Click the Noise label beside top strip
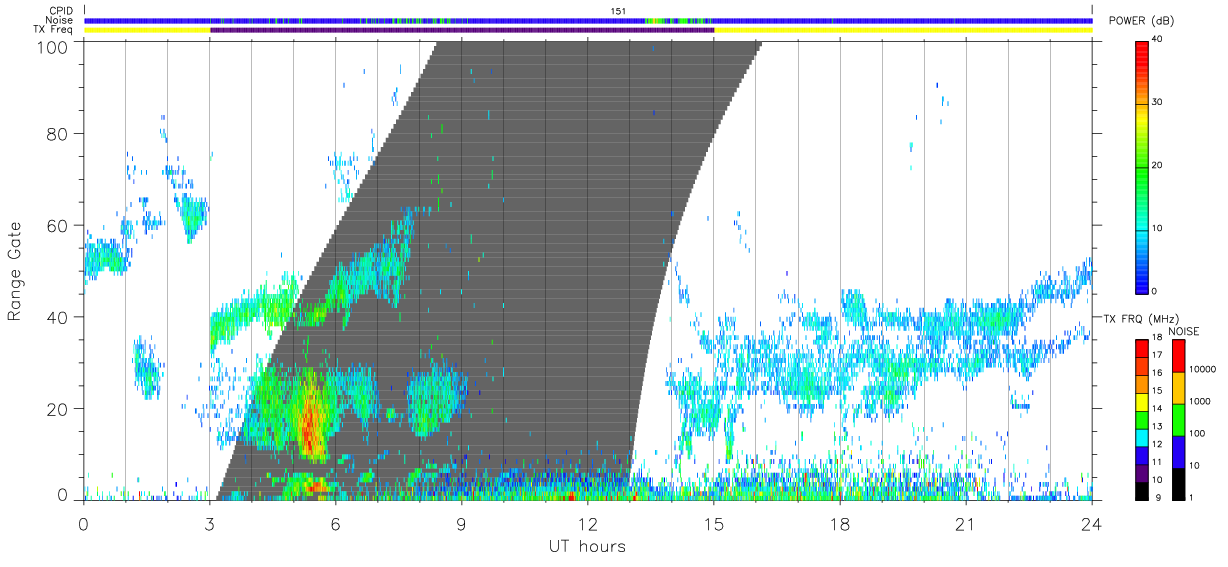 coord(61,20)
